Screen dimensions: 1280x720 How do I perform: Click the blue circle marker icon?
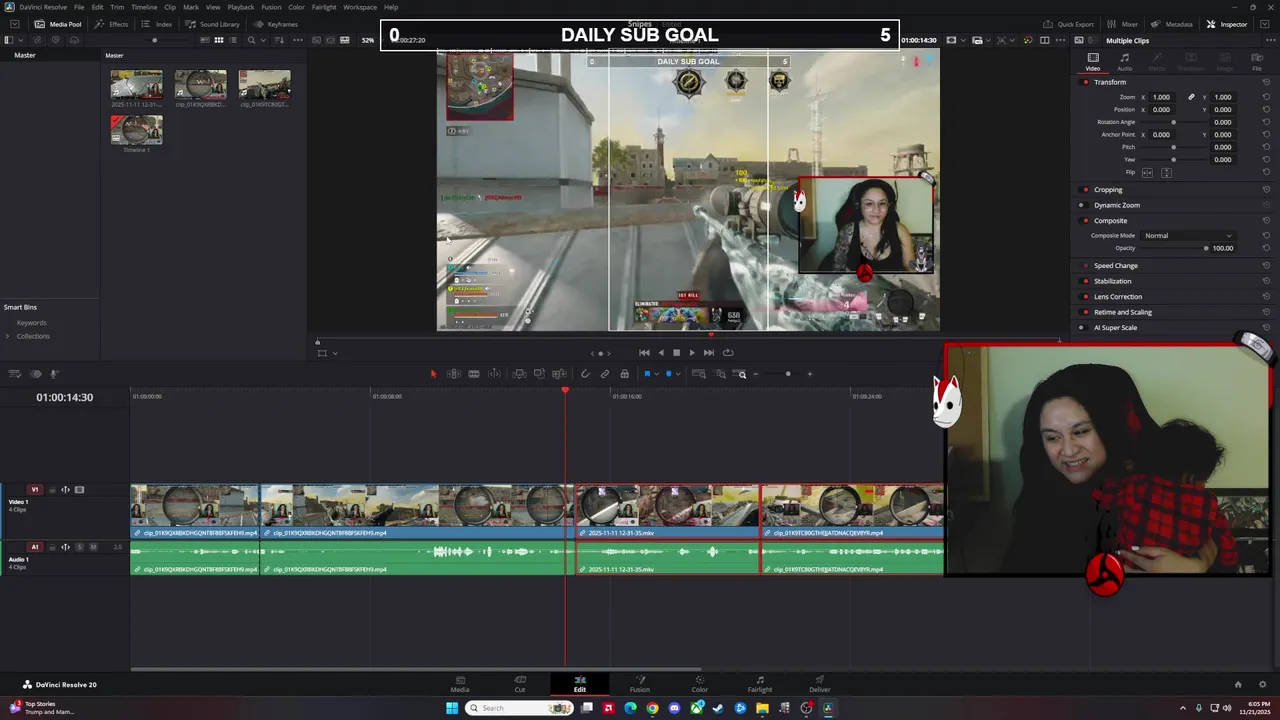pos(668,374)
